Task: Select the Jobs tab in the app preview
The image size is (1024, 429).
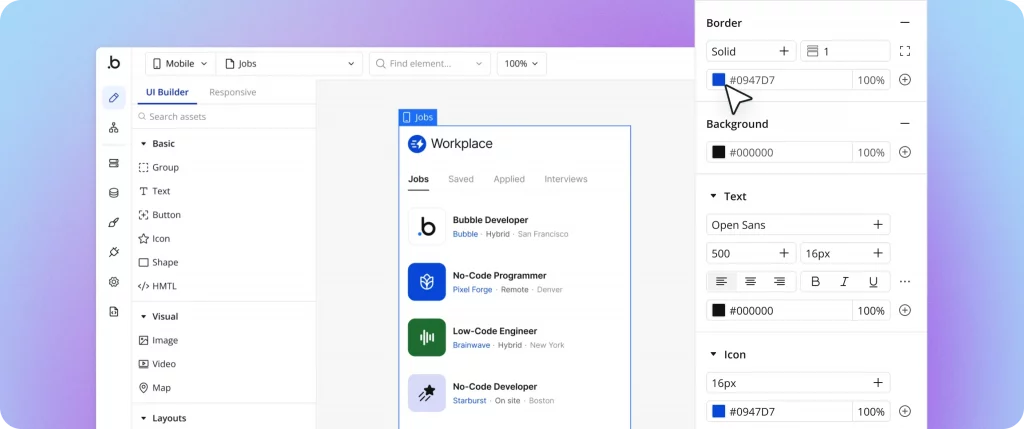Action: (x=419, y=179)
